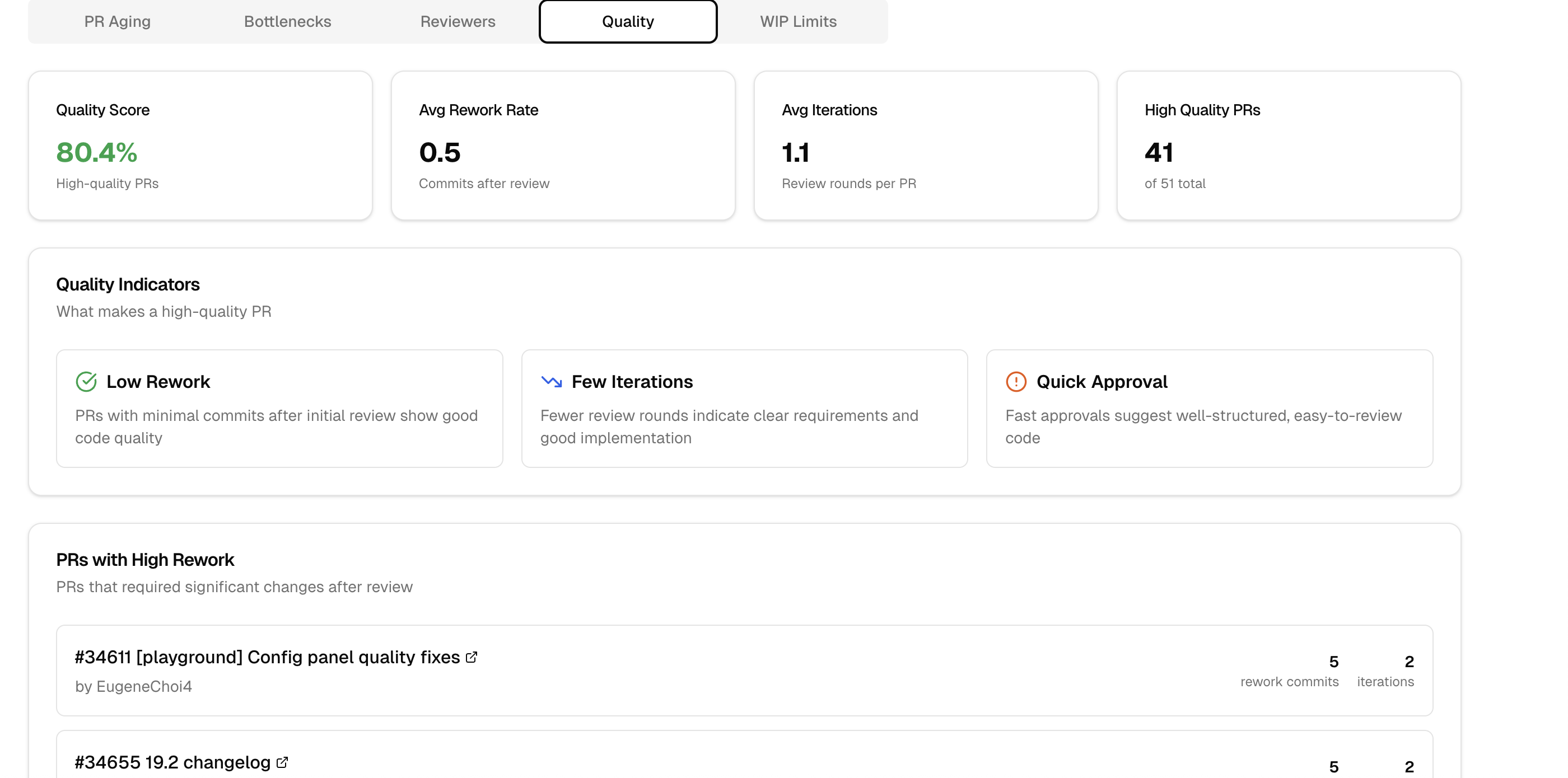Click the Avg Iterations card
Image resolution: width=1568 pixels, height=778 pixels.
coord(926,146)
